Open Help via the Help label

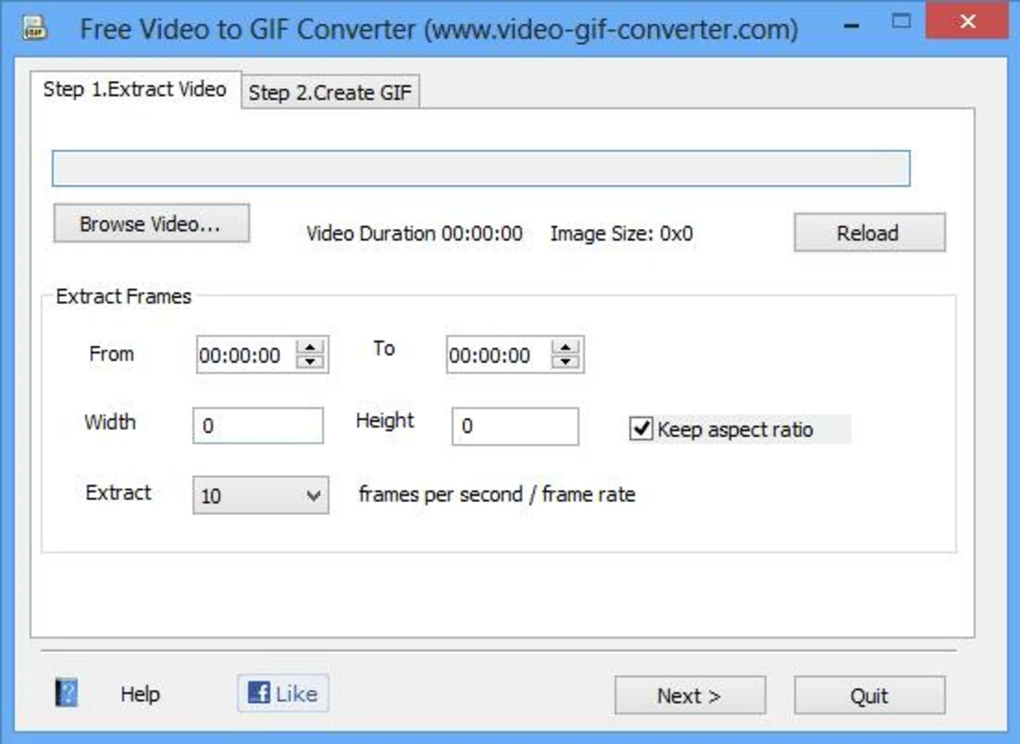pyautogui.click(x=140, y=693)
